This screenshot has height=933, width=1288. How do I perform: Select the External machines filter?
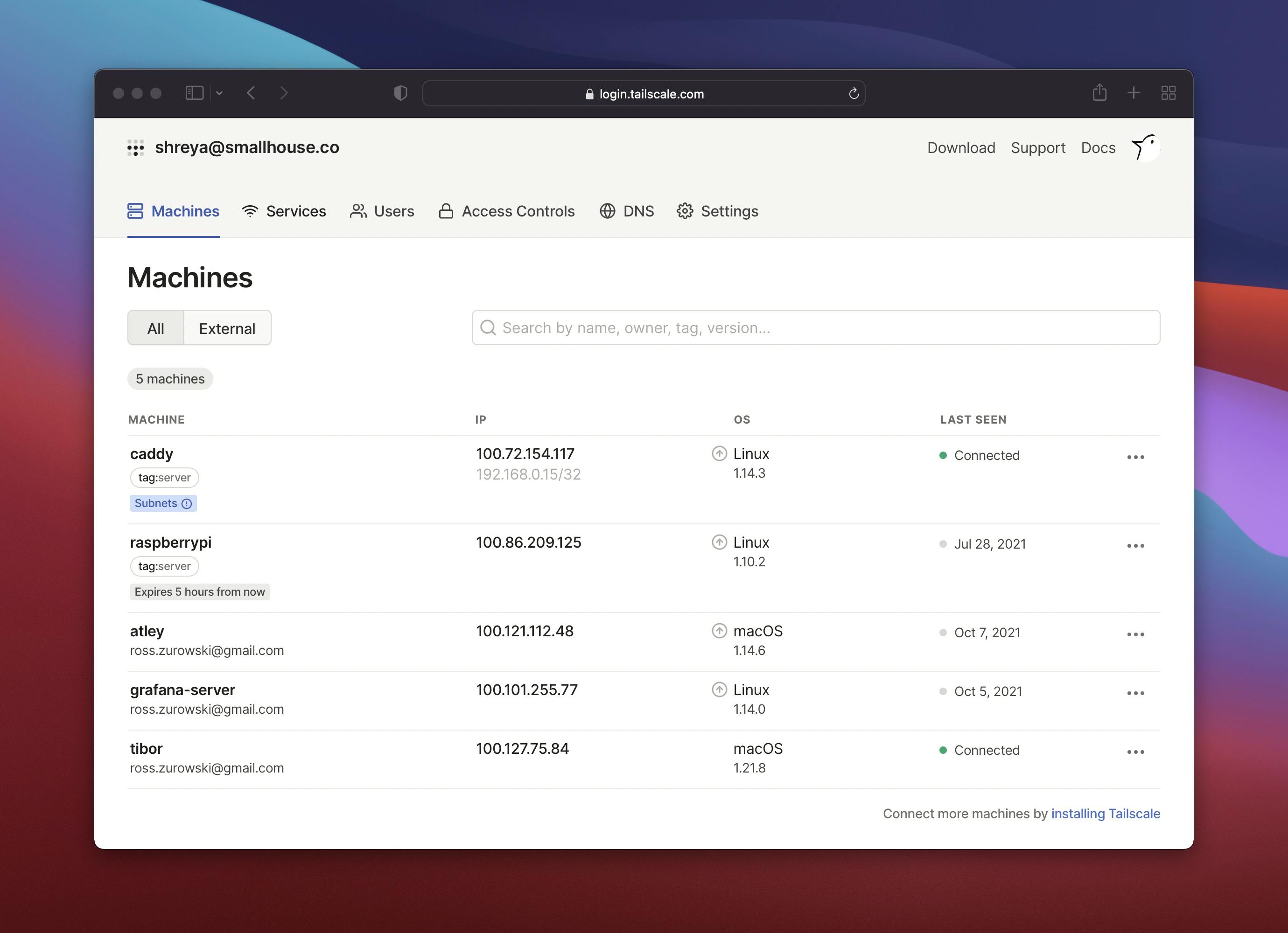227,327
